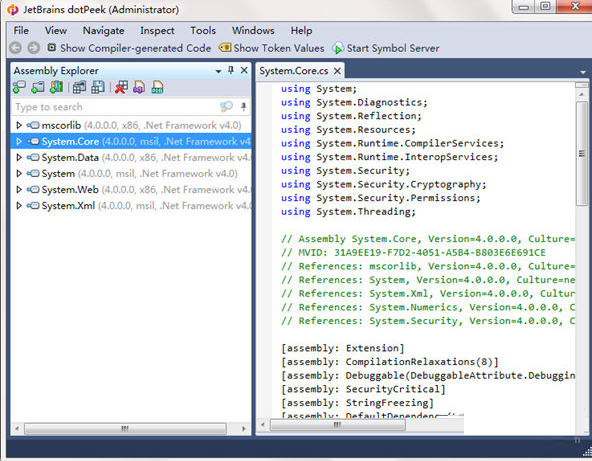The width and height of the screenshot is (592, 461).
Task: Click Start Symbol Server
Action: click(x=385, y=48)
